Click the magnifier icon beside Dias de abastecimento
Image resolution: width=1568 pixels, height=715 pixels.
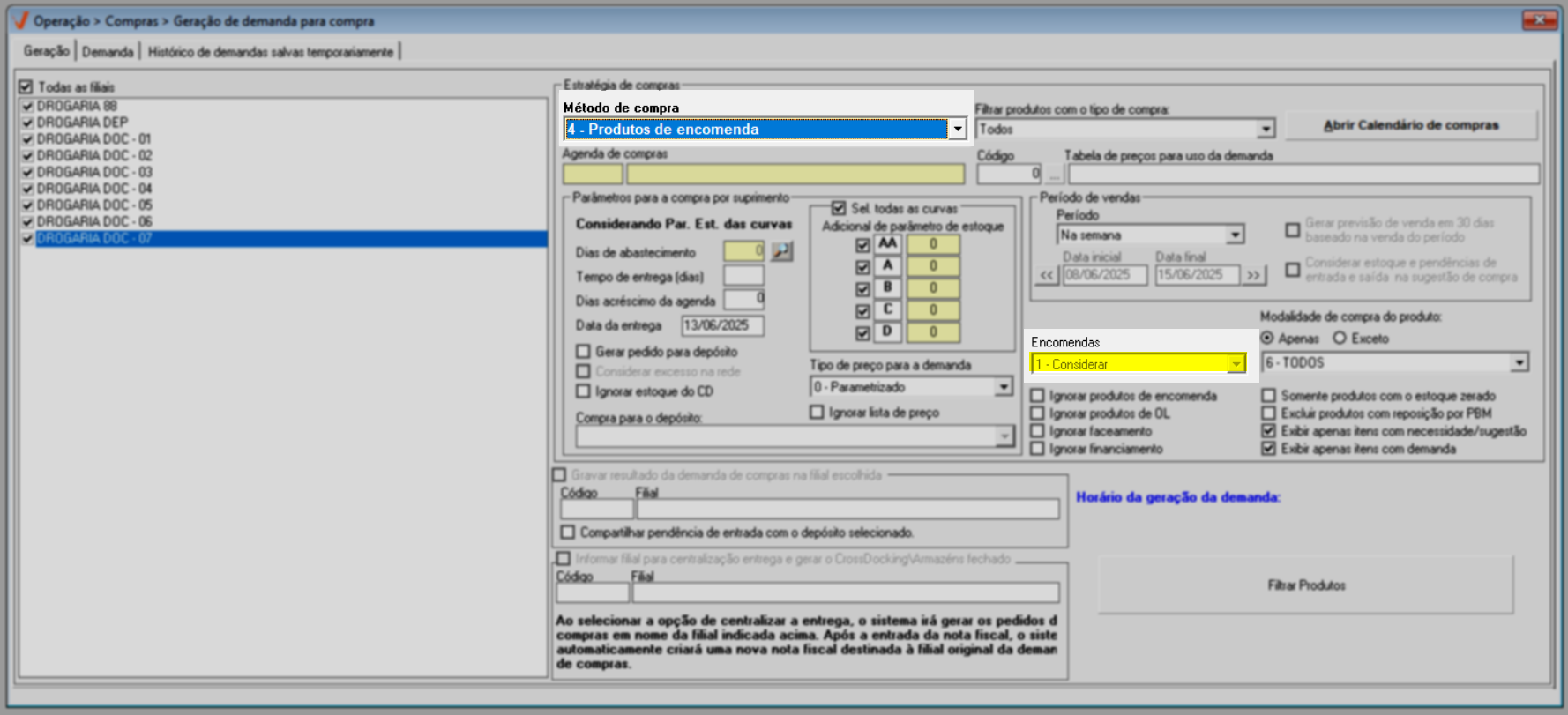tap(781, 252)
